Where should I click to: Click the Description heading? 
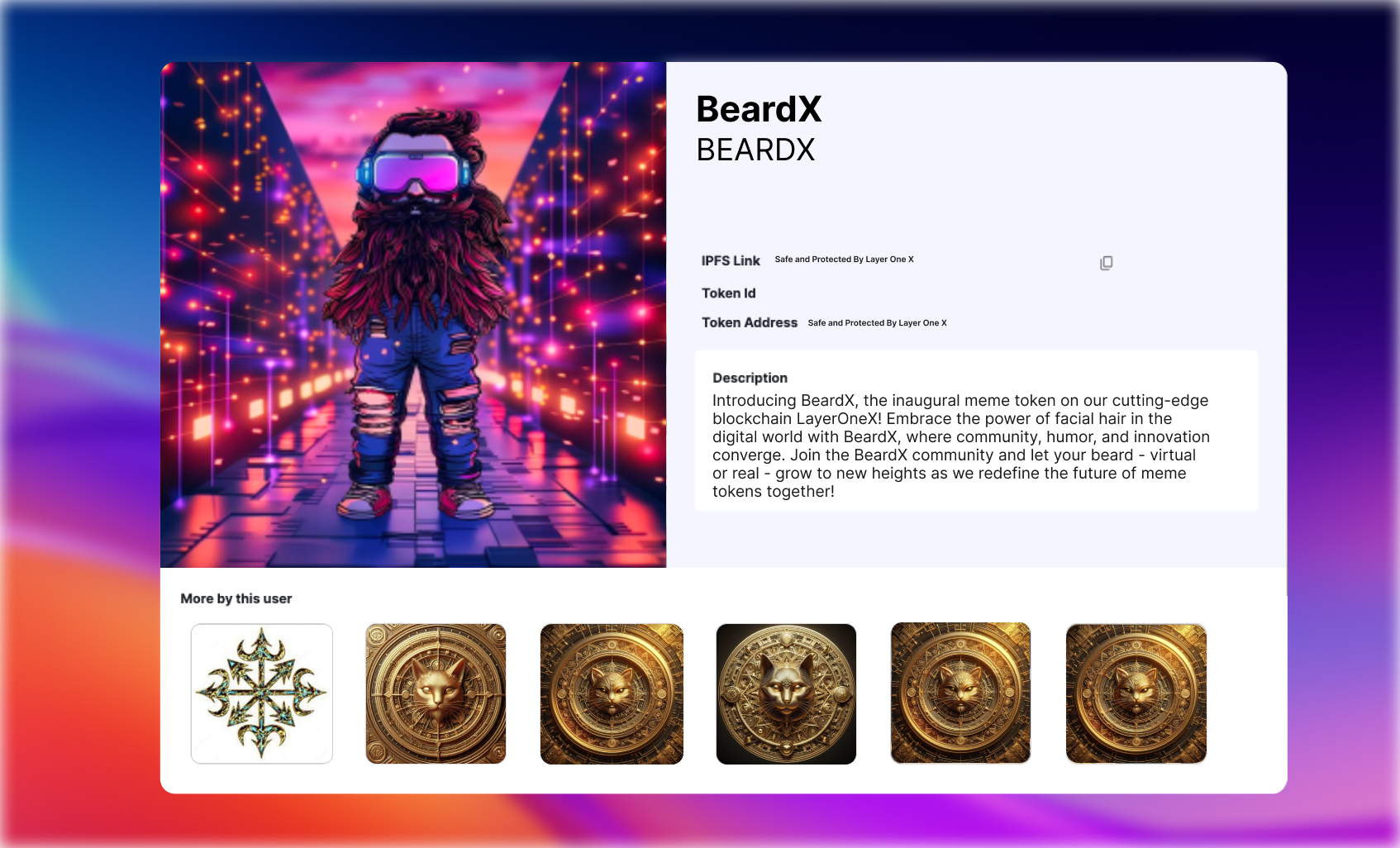(x=750, y=378)
